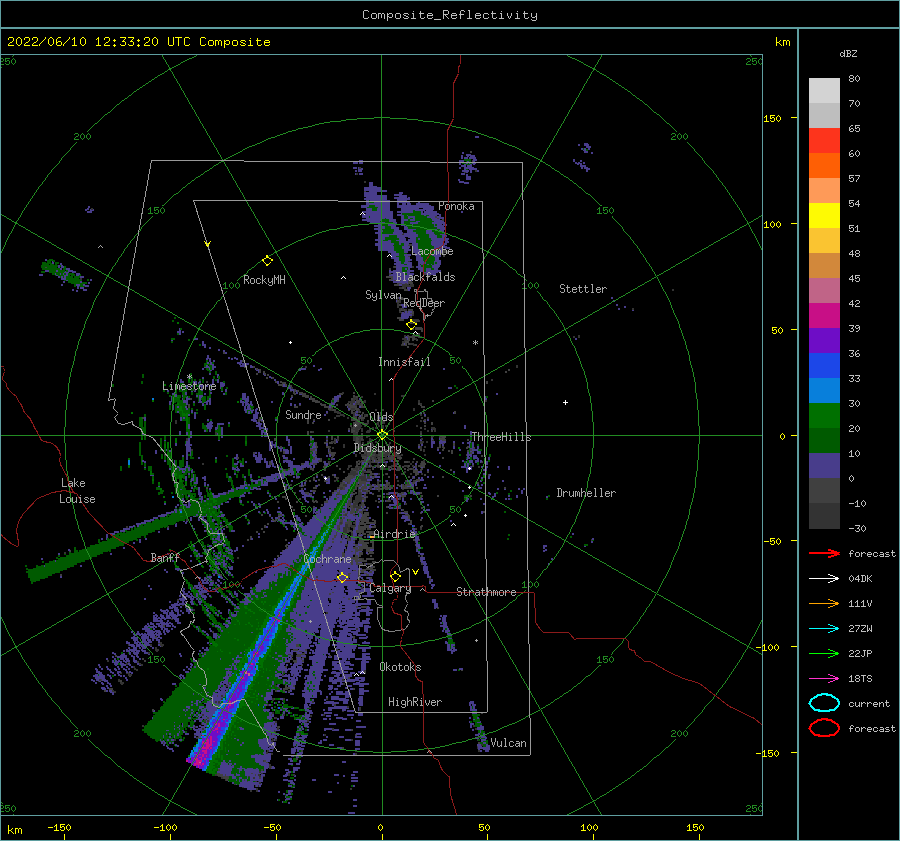Click the green 30 dBZ color swatch
Screen dimensions: 900x841
click(824, 415)
